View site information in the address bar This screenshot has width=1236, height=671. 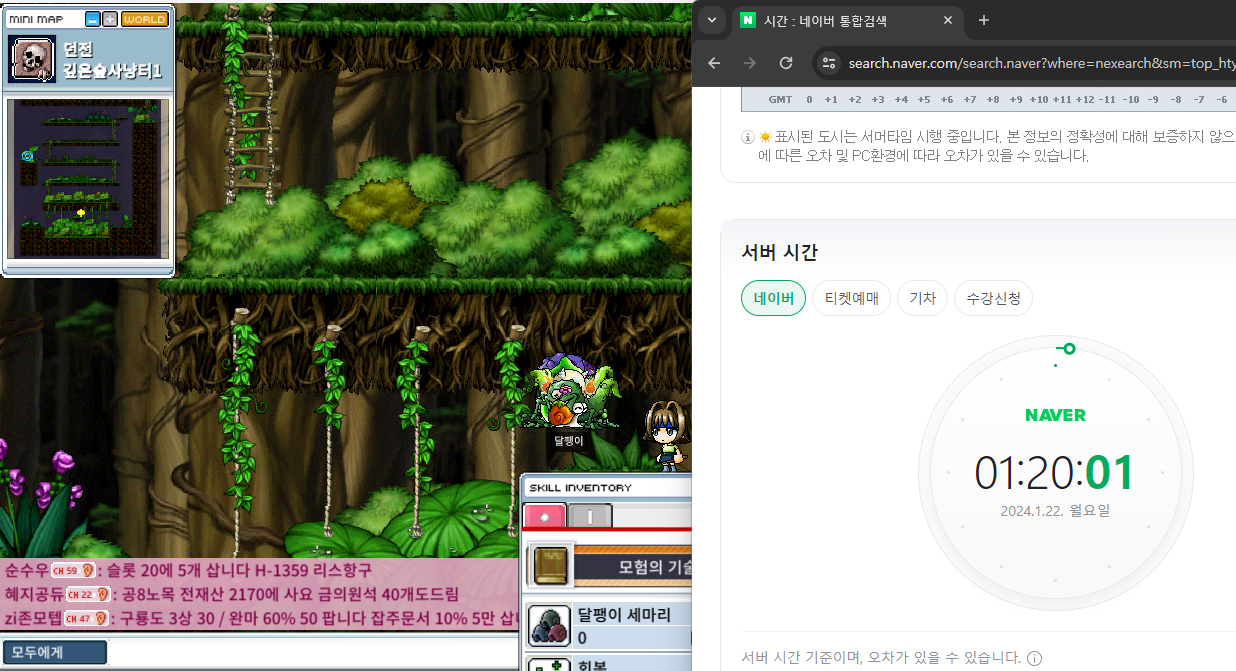[828, 63]
